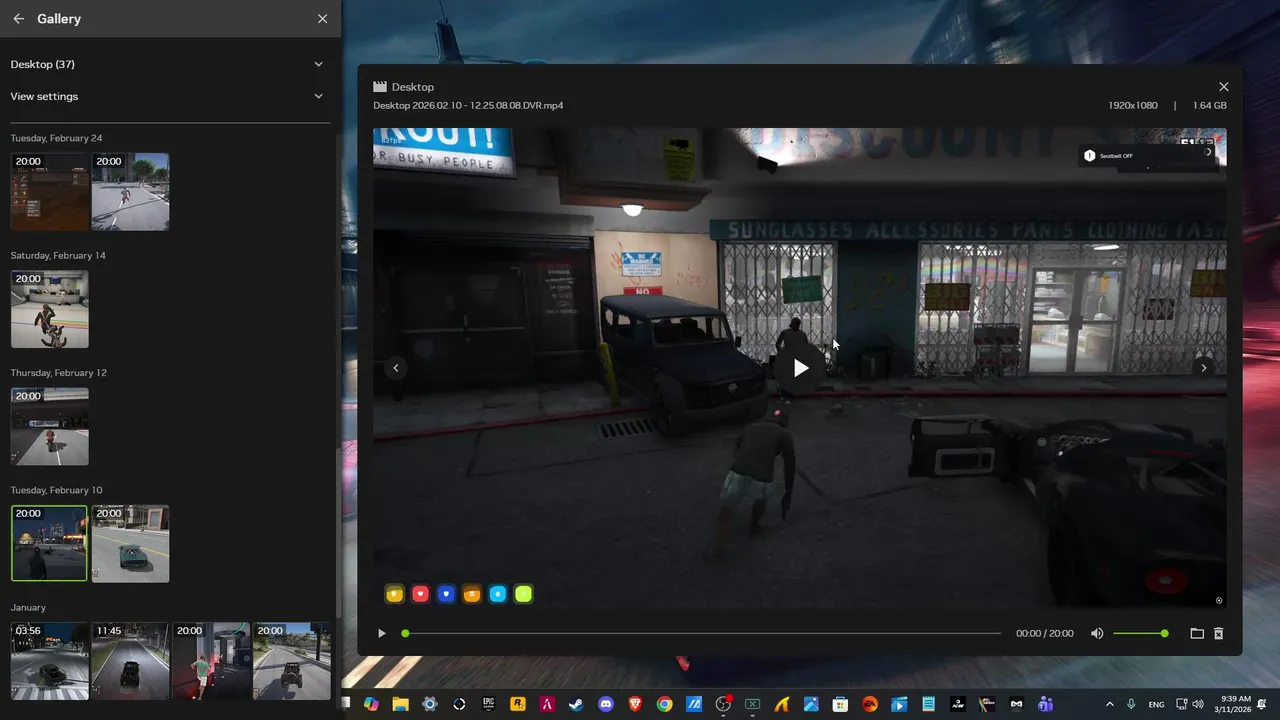This screenshot has height=720, width=1280.
Task: Go to next video with right arrow
Action: click(x=1203, y=368)
